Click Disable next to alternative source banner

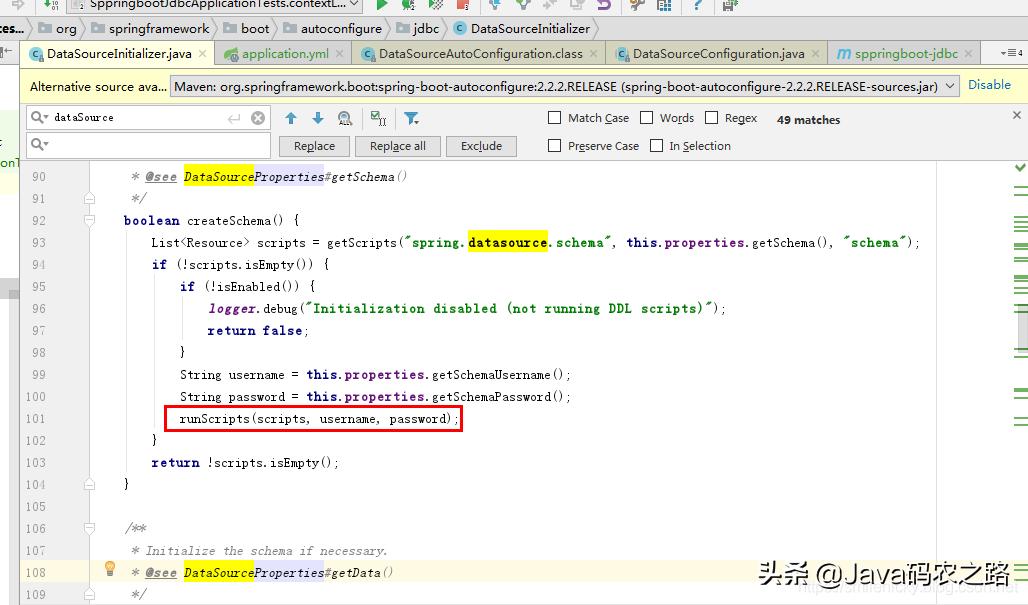pyautogui.click(x=989, y=85)
